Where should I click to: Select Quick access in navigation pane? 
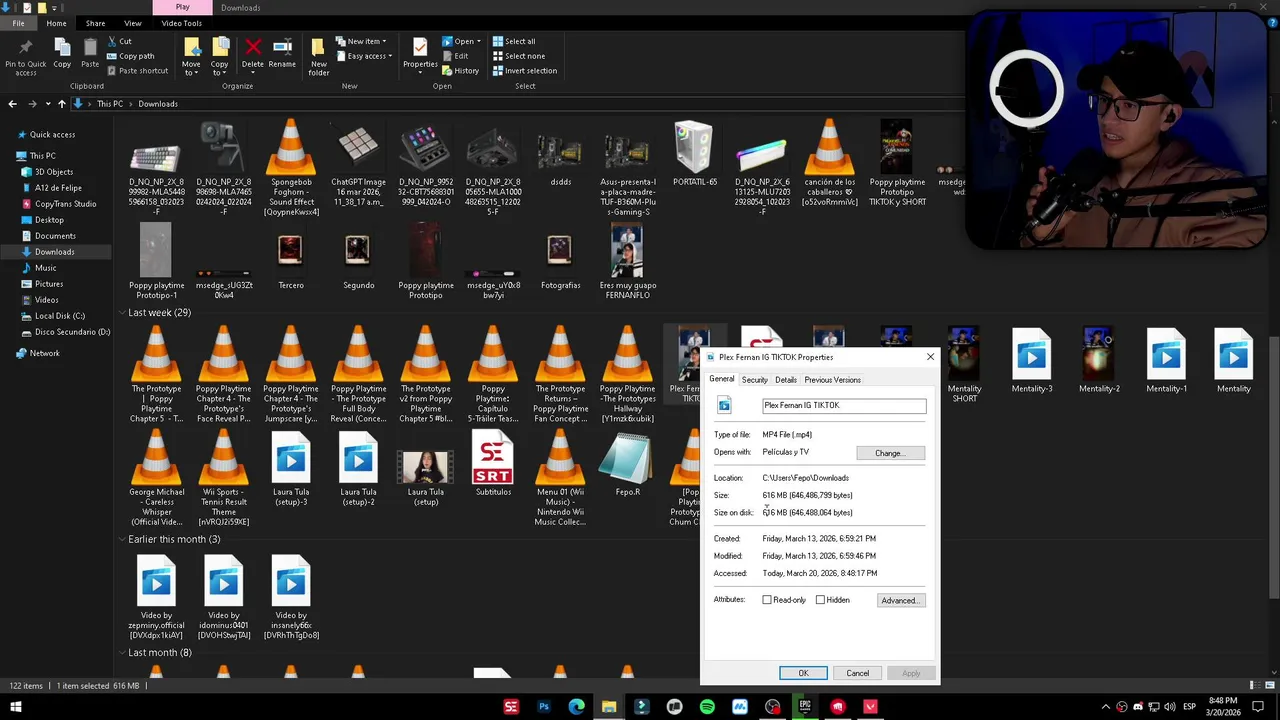pos(52,135)
